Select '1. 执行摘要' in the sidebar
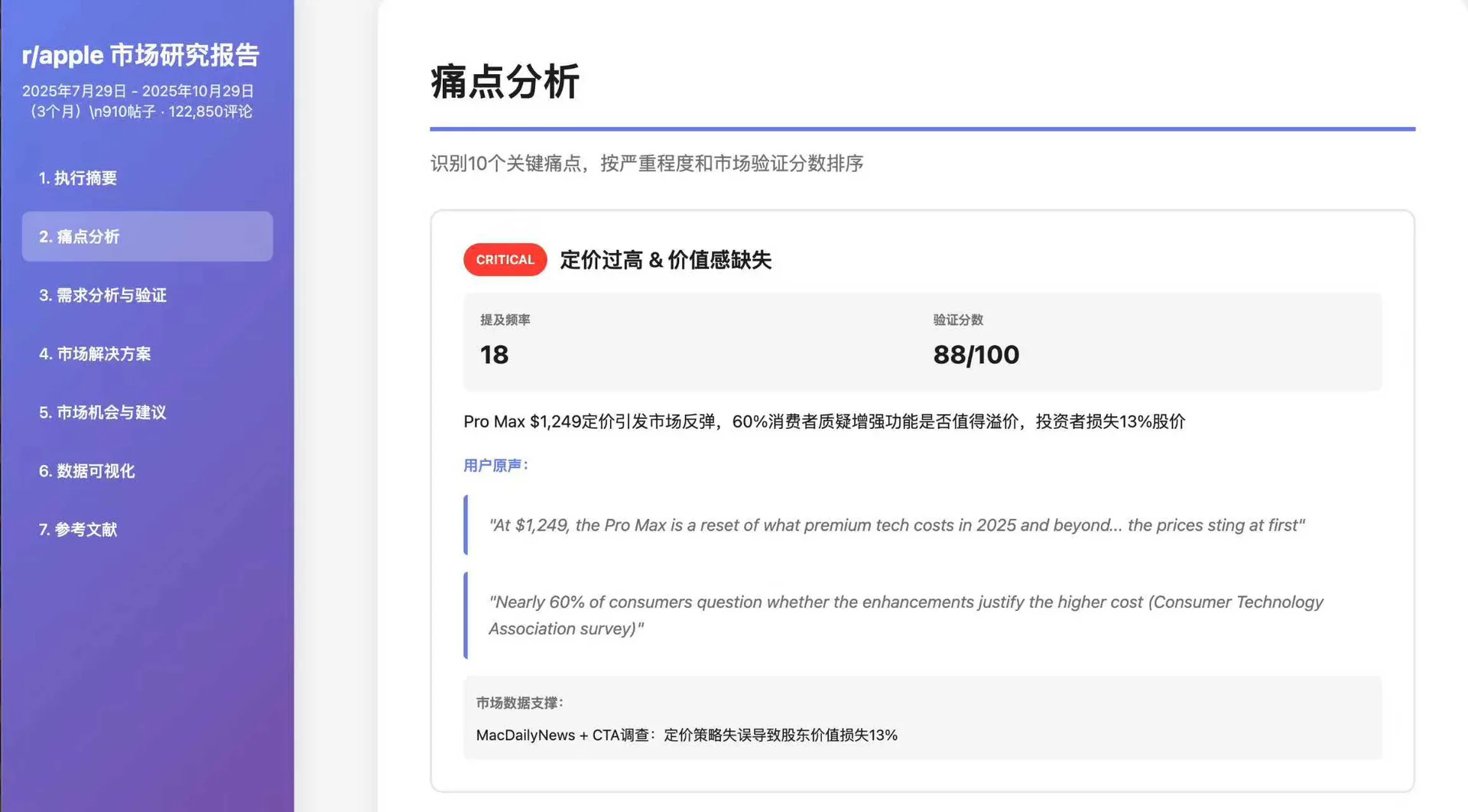Image resolution: width=1468 pixels, height=812 pixels. pyautogui.click(x=78, y=178)
